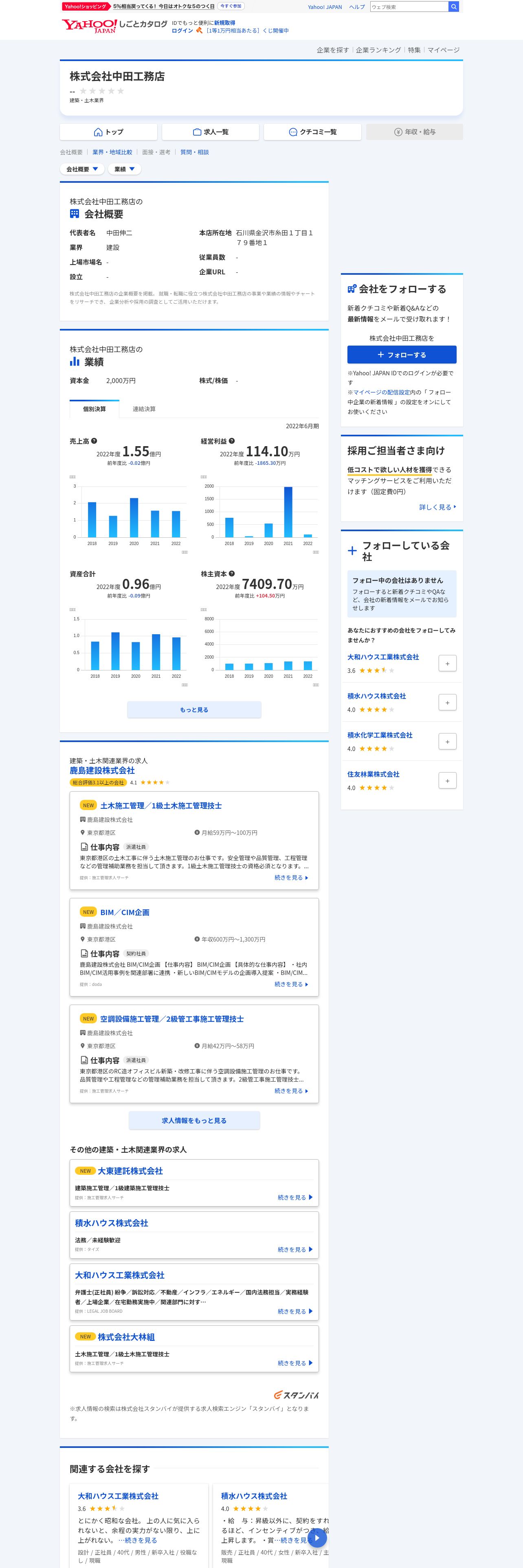This screenshot has width=523, height=1568.
Task: Click follow plus icon for 住友林業株式会社
Action: click(448, 780)
